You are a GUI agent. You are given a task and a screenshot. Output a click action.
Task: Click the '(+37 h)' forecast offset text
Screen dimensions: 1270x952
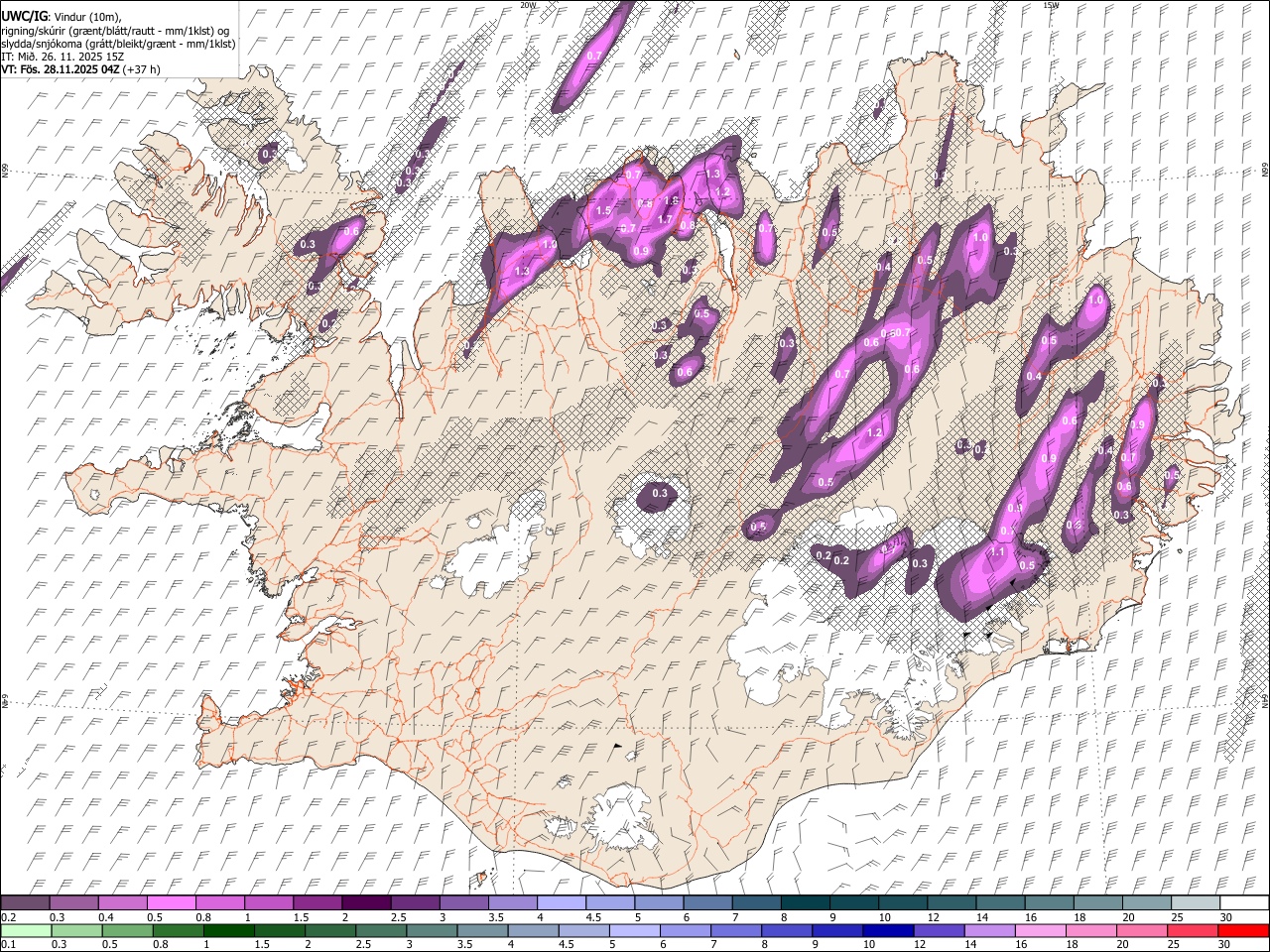(143, 69)
